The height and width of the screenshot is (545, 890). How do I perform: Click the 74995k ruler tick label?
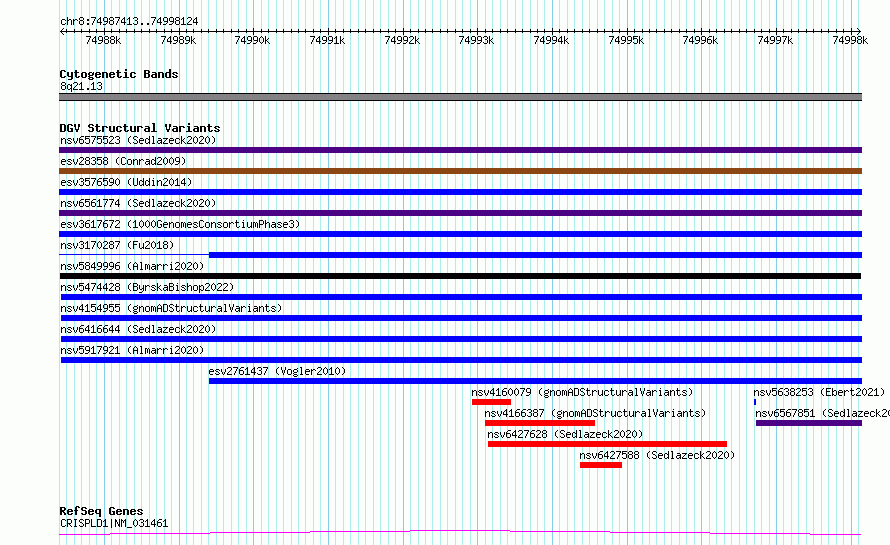point(626,40)
